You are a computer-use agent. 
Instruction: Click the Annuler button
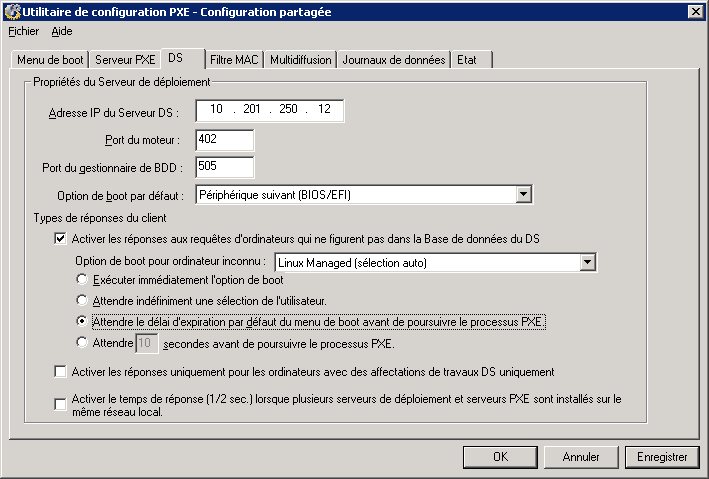coord(581,457)
